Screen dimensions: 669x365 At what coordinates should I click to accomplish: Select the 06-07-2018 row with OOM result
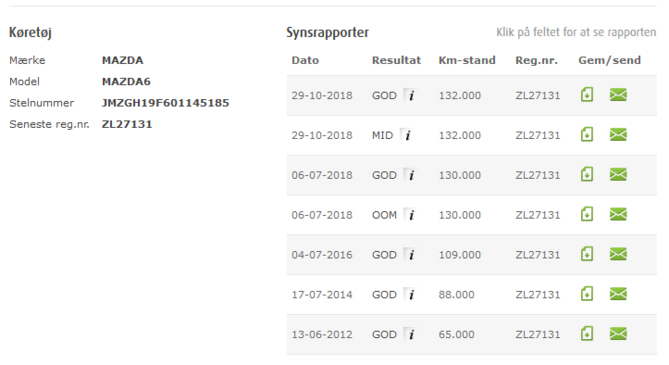[471, 215]
